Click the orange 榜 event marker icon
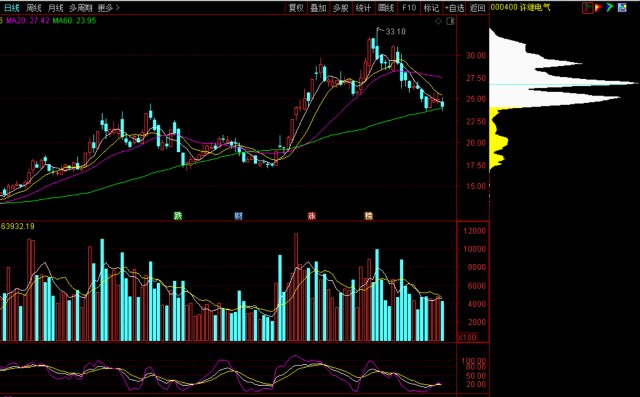Image resolution: width=640 pixels, height=397 pixels. pos(369,216)
